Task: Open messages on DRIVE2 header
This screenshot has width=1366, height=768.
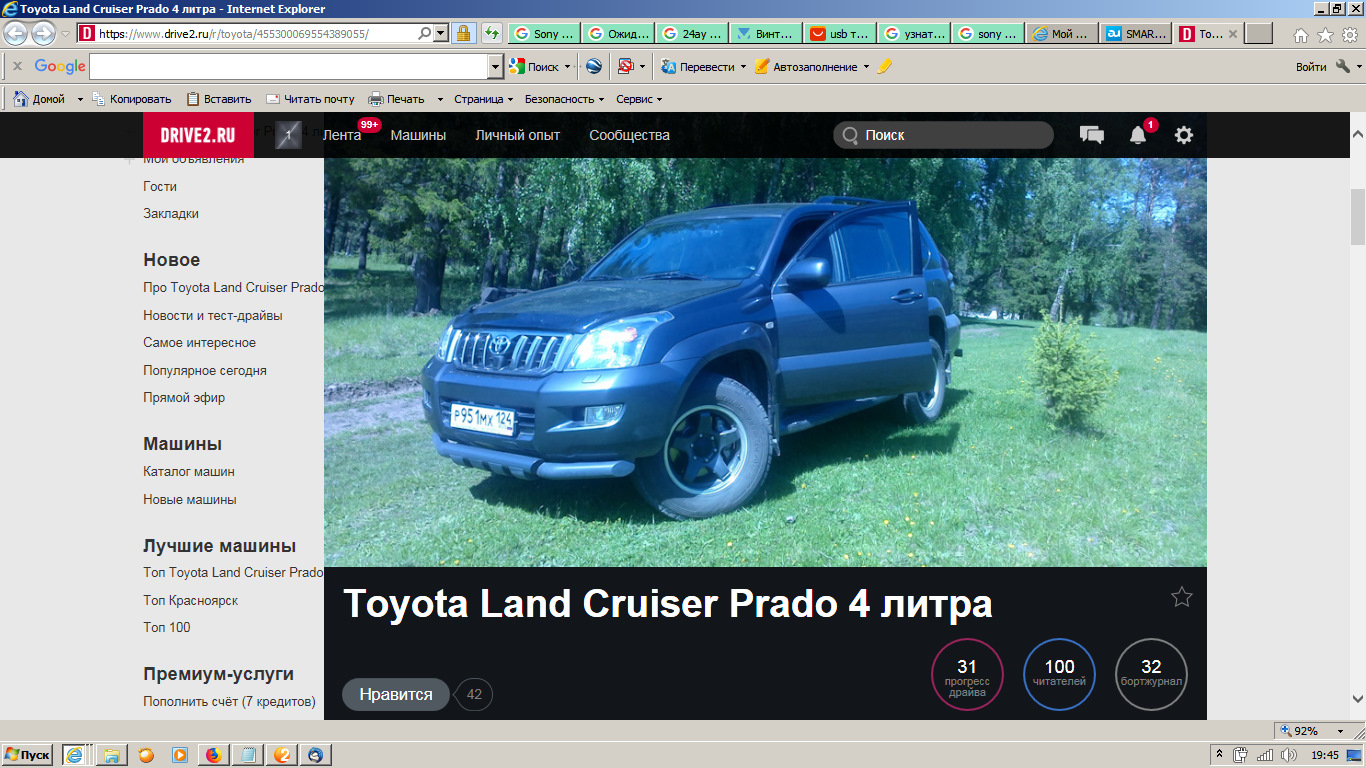Action: click(1091, 134)
